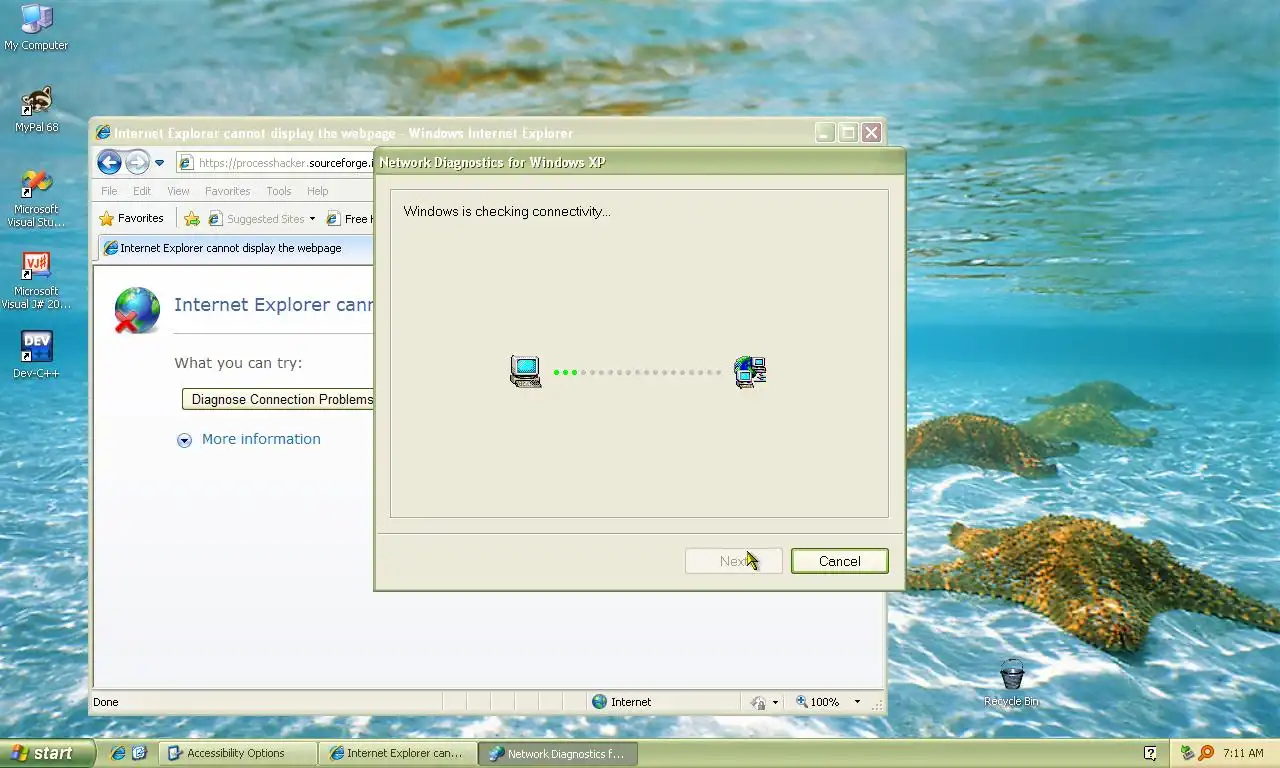The image size is (1280, 768).
Task: Open the Favorites menu in the menu bar
Action: point(227,191)
